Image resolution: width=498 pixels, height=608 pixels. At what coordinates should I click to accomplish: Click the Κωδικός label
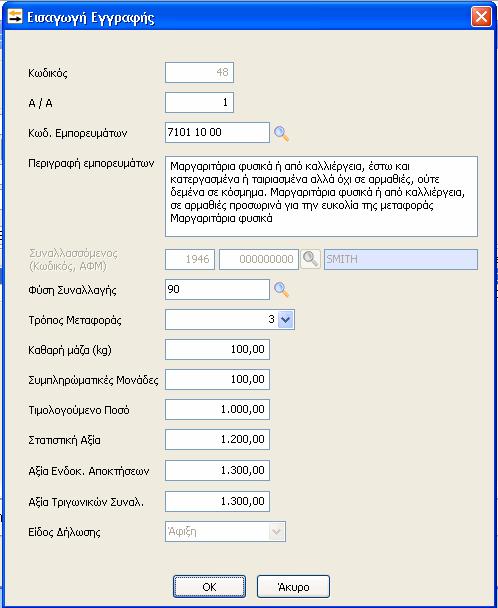[x=48, y=73]
